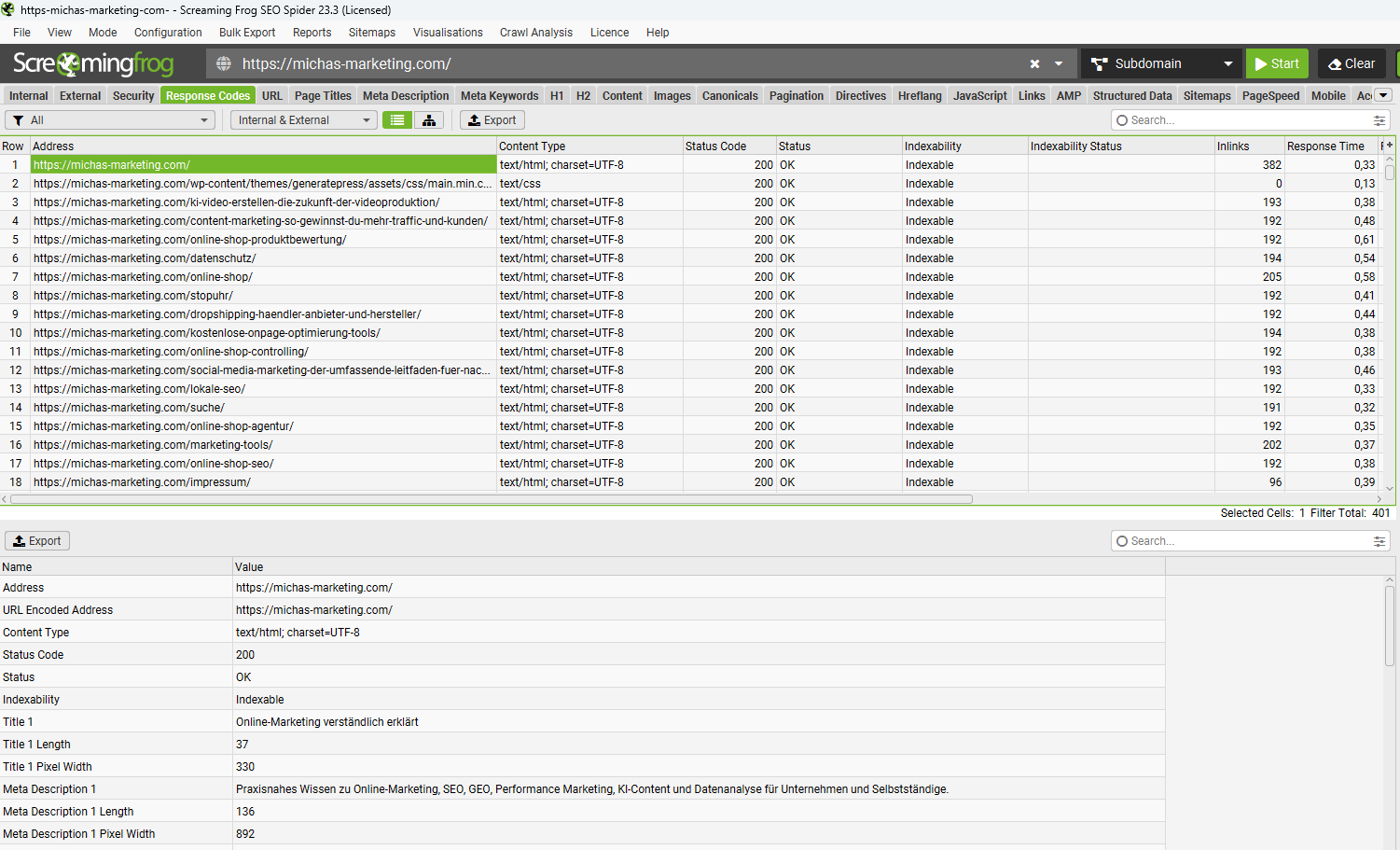Open the Configuration menu

[168, 32]
